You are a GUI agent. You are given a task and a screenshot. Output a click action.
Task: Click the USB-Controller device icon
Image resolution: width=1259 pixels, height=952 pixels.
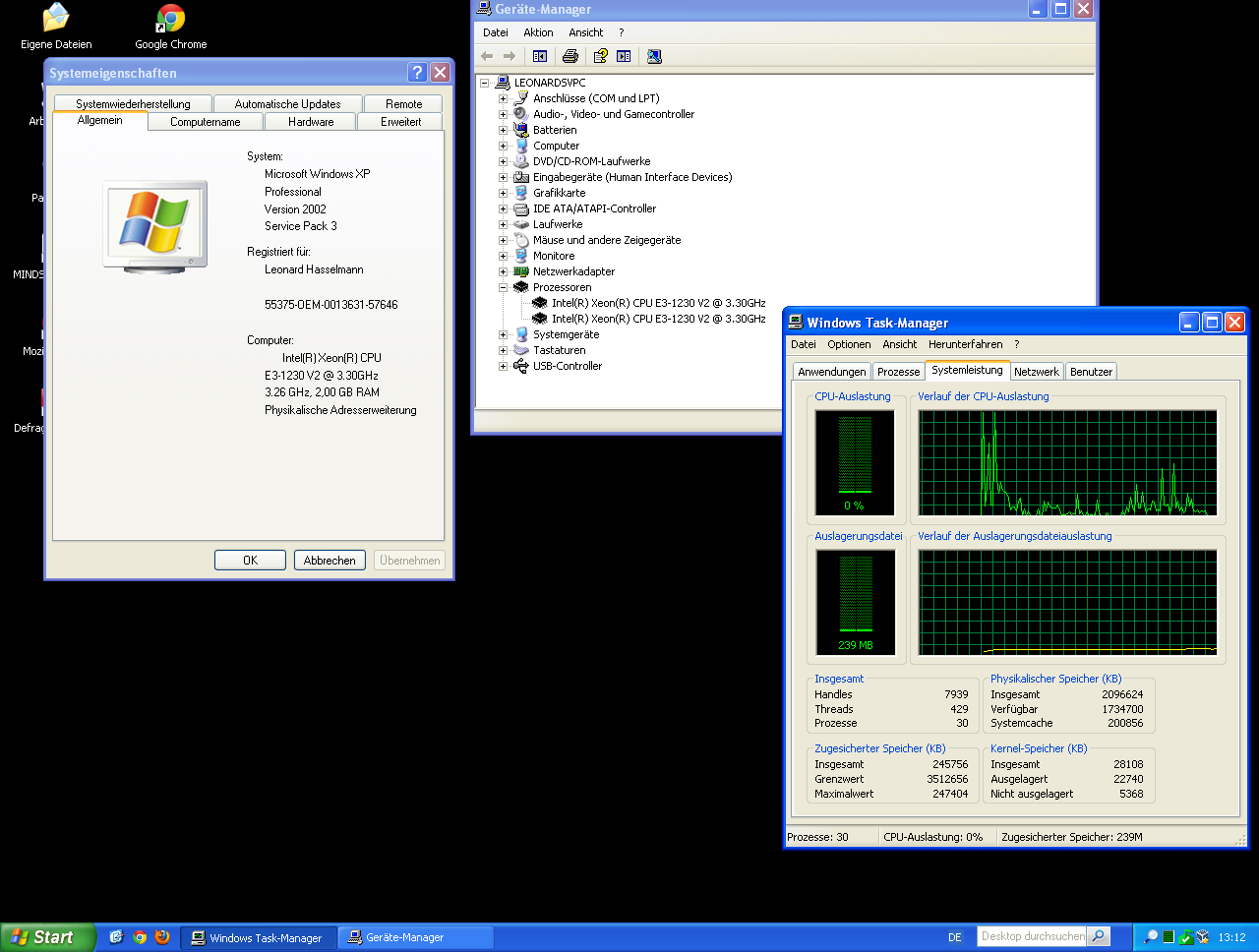click(521, 366)
